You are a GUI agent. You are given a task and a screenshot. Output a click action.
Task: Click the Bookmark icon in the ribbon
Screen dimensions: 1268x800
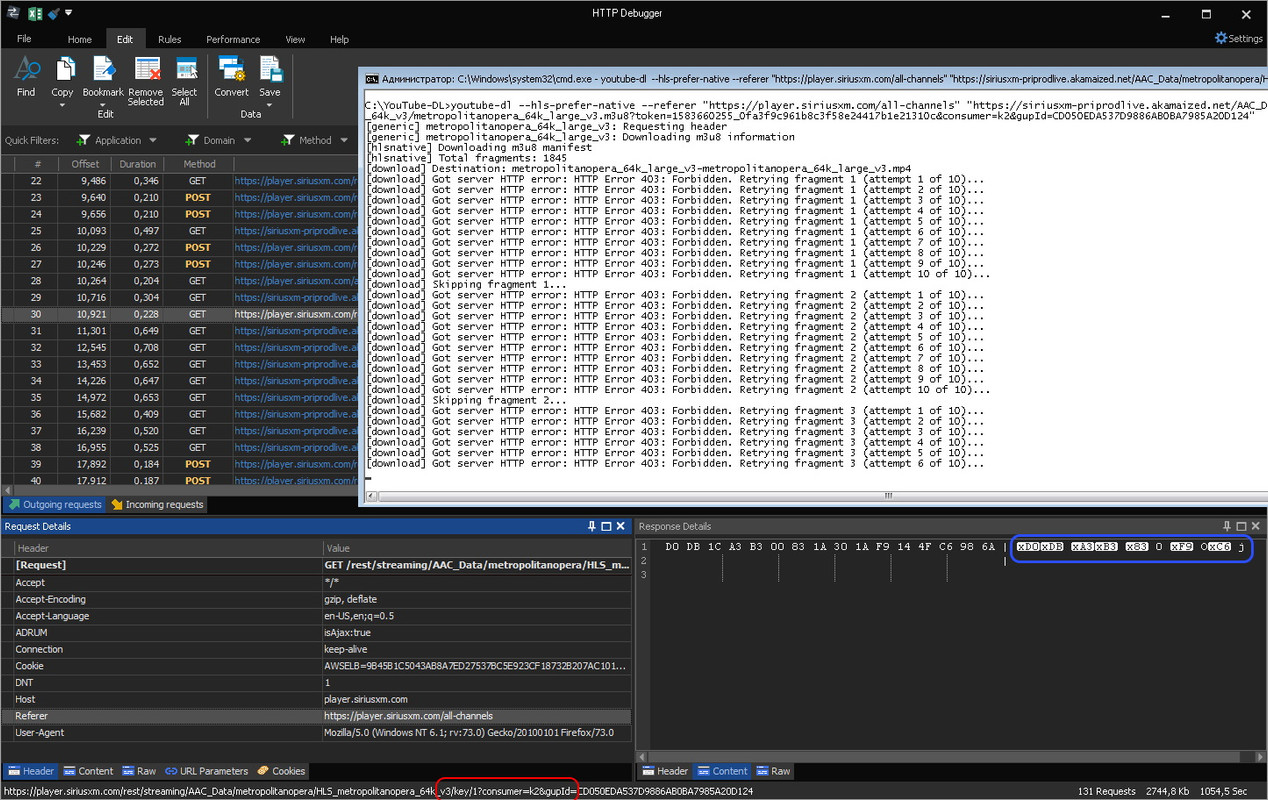[x=103, y=69]
